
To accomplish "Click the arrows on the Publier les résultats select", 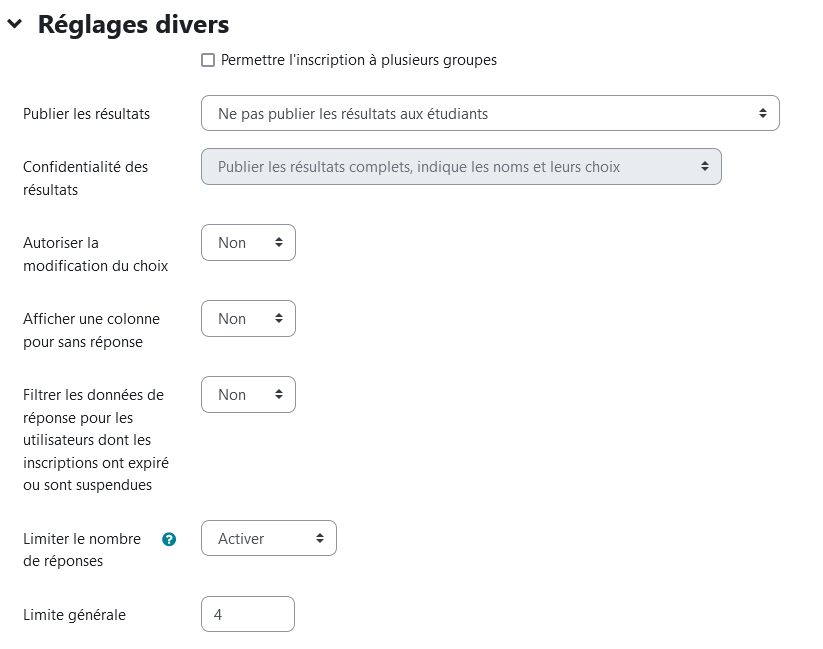I will 763,114.
